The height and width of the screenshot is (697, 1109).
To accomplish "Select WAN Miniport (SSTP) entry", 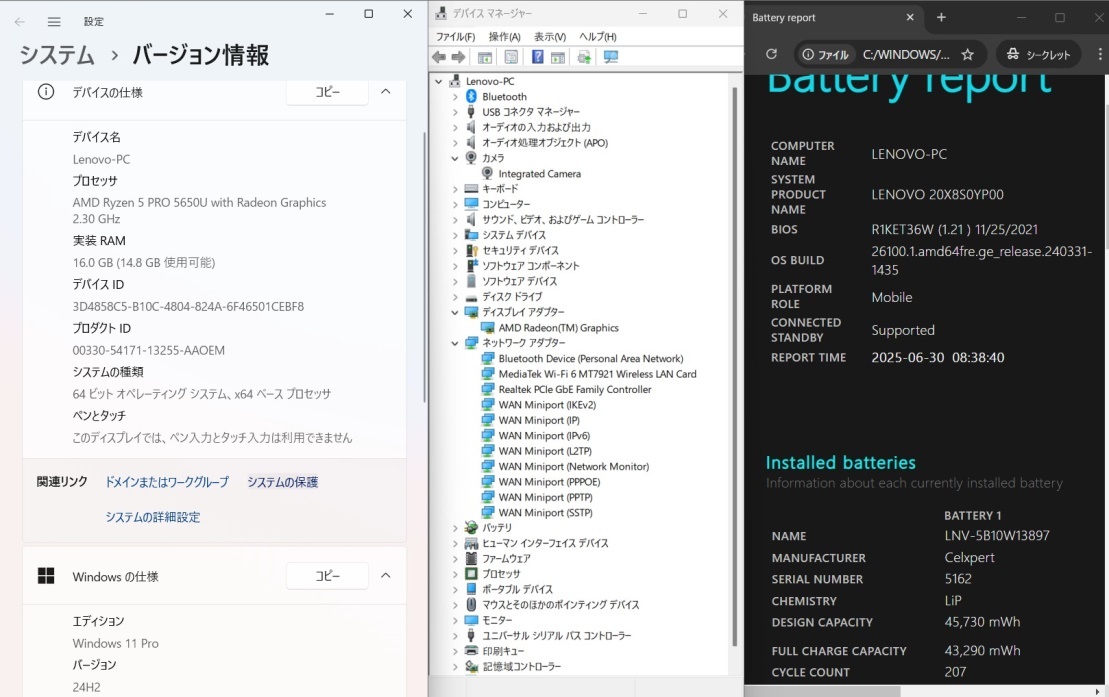I will [x=545, y=512].
